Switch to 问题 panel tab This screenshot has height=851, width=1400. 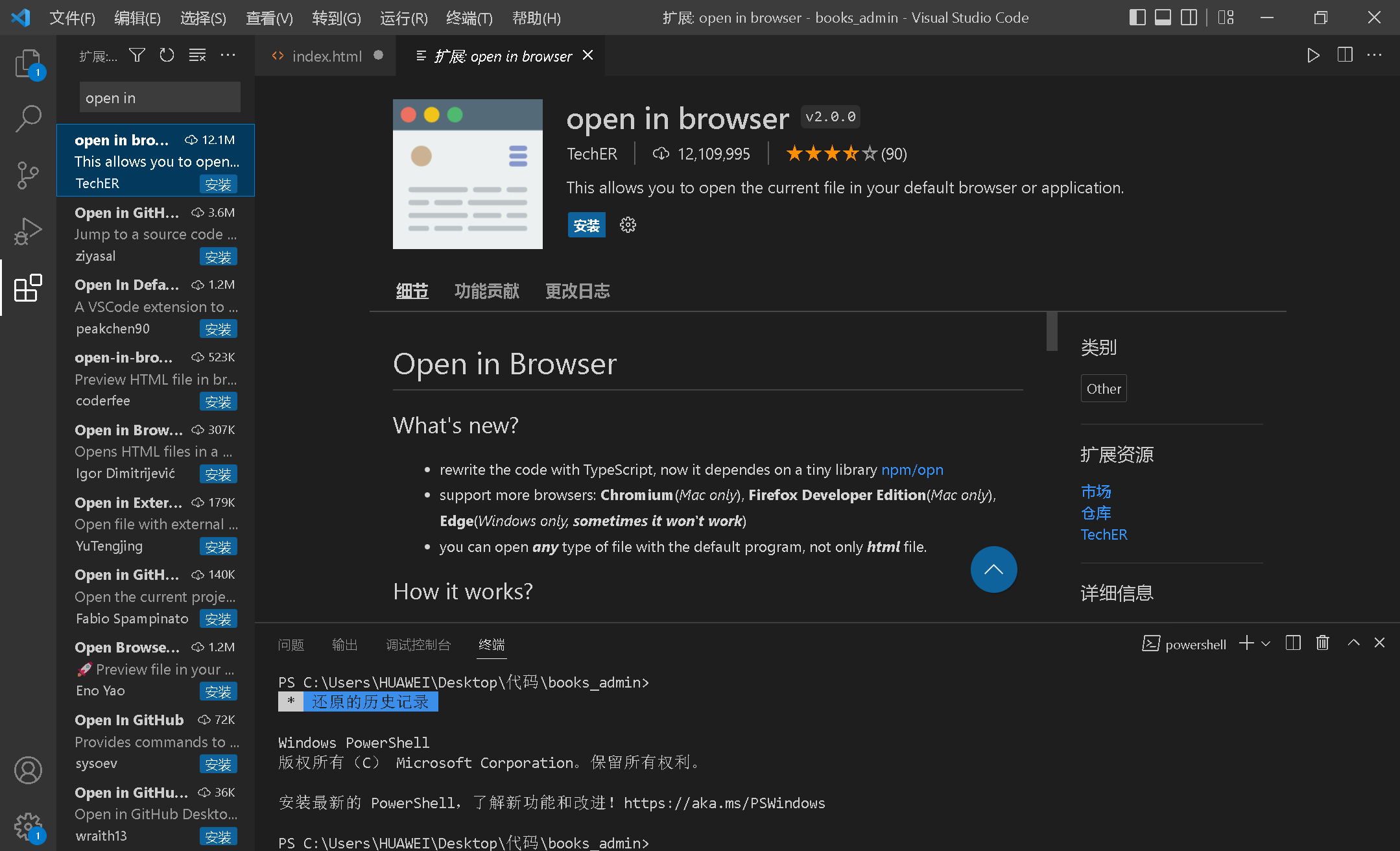[291, 644]
